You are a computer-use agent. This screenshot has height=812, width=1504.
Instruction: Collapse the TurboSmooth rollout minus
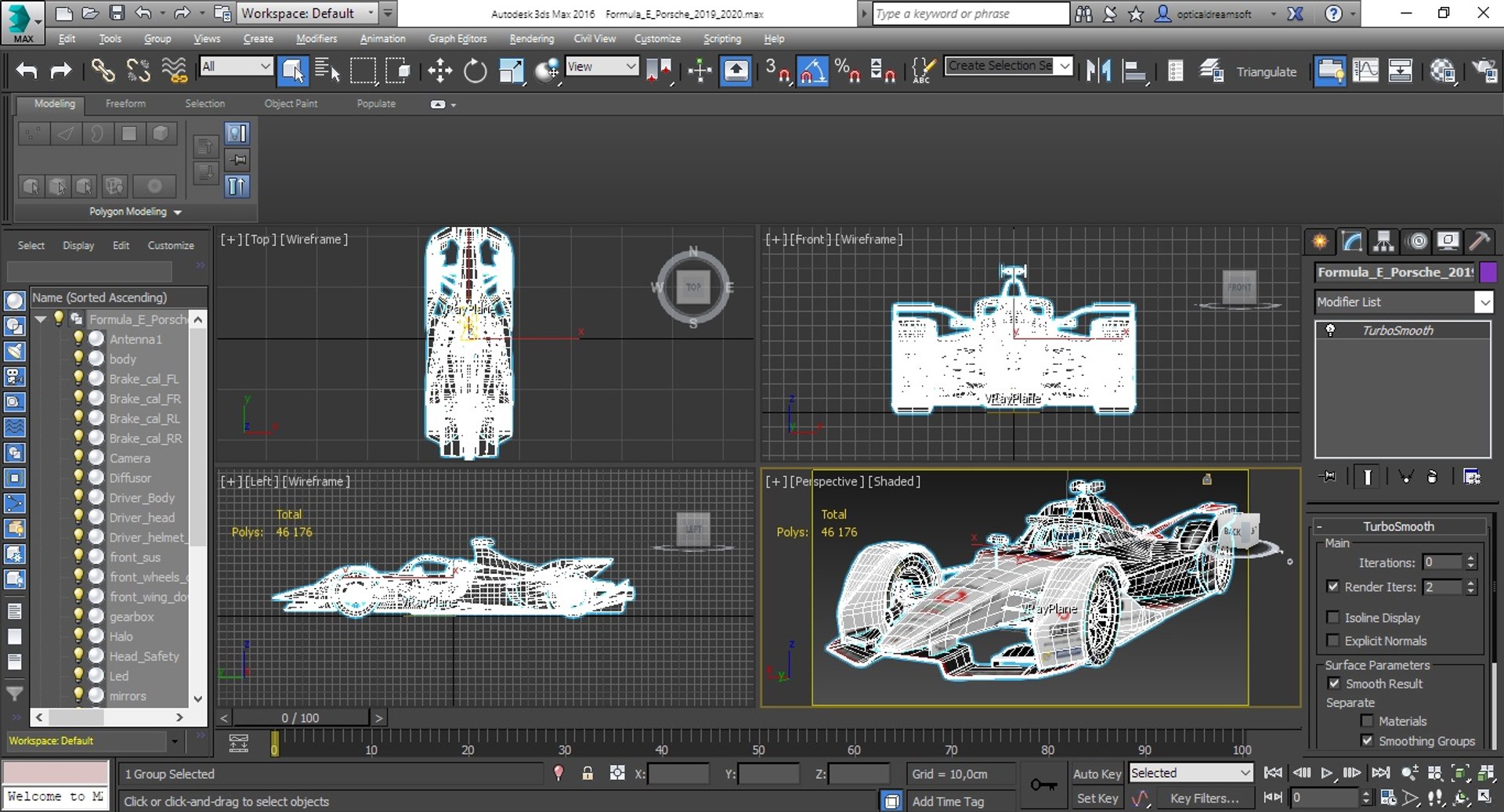click(x=1320, y=527)
